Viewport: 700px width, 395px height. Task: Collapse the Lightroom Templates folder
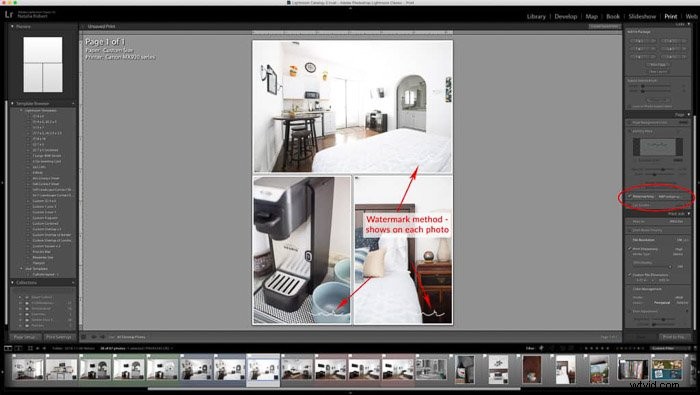(21, 110)
